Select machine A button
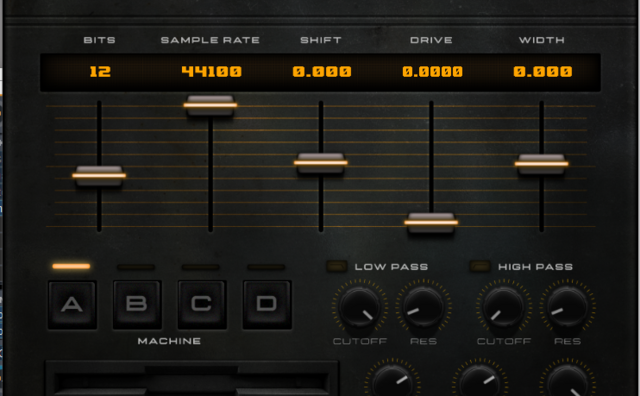Image resolution: width=640 pixels, height=396 pixels. [72, 305]
